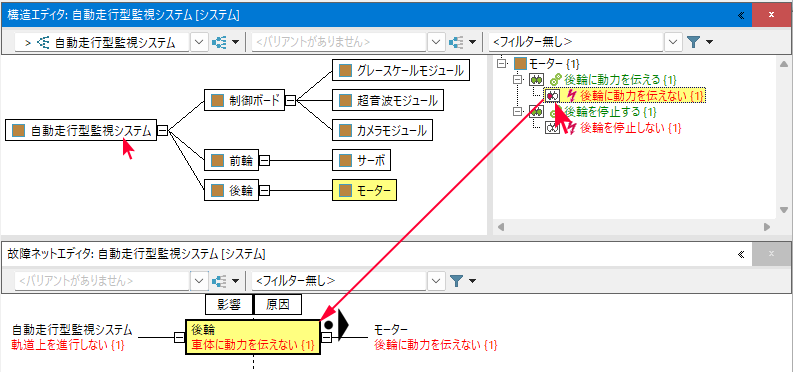Click the variant tree icon in failure net toolbar
The width and height of the screenshot is (793, 372).
[x=219, y=280]
